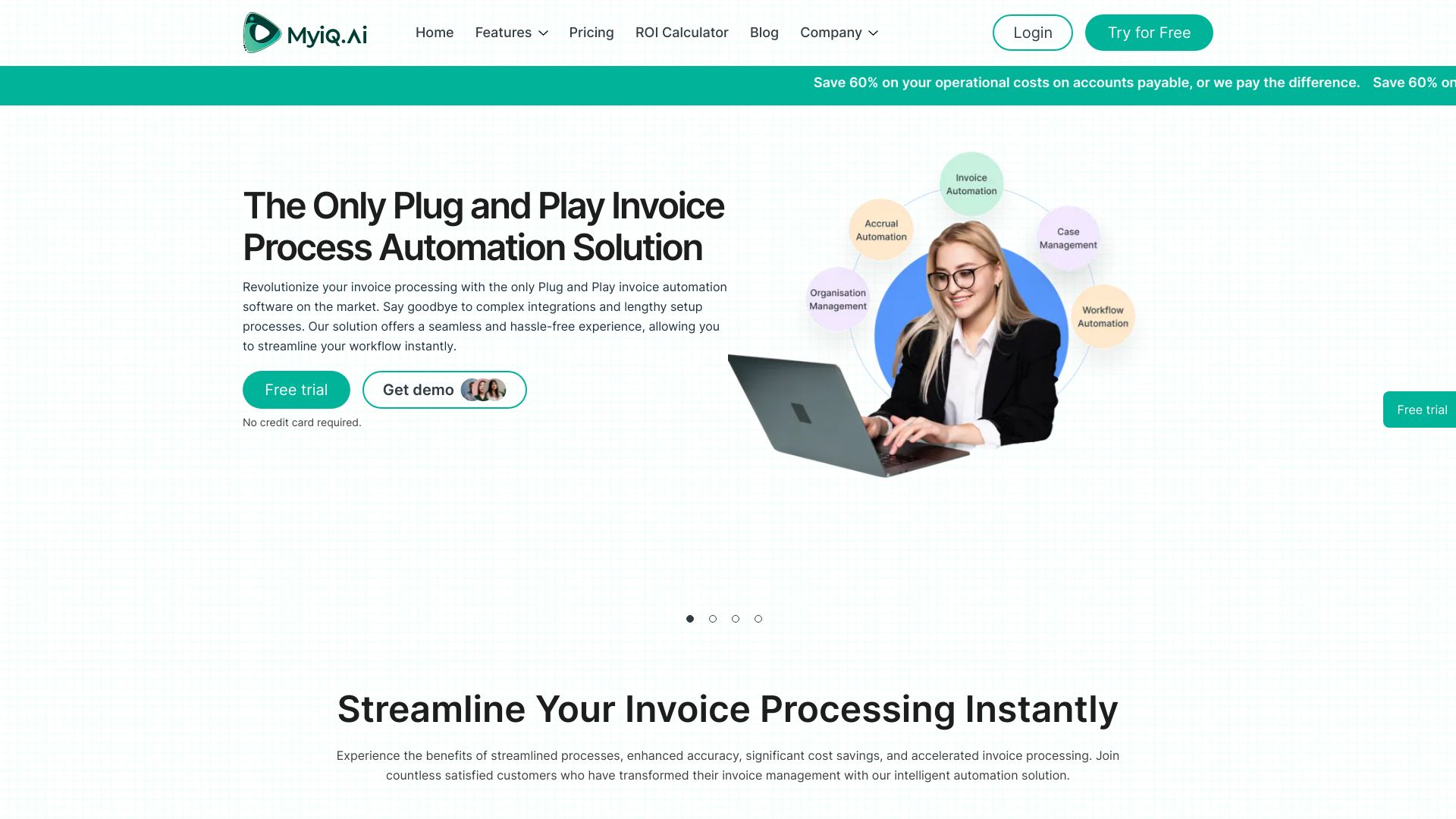
Task: Select the second carousel slide indicator
Action: pyautogui.click(x=712, y=618)
